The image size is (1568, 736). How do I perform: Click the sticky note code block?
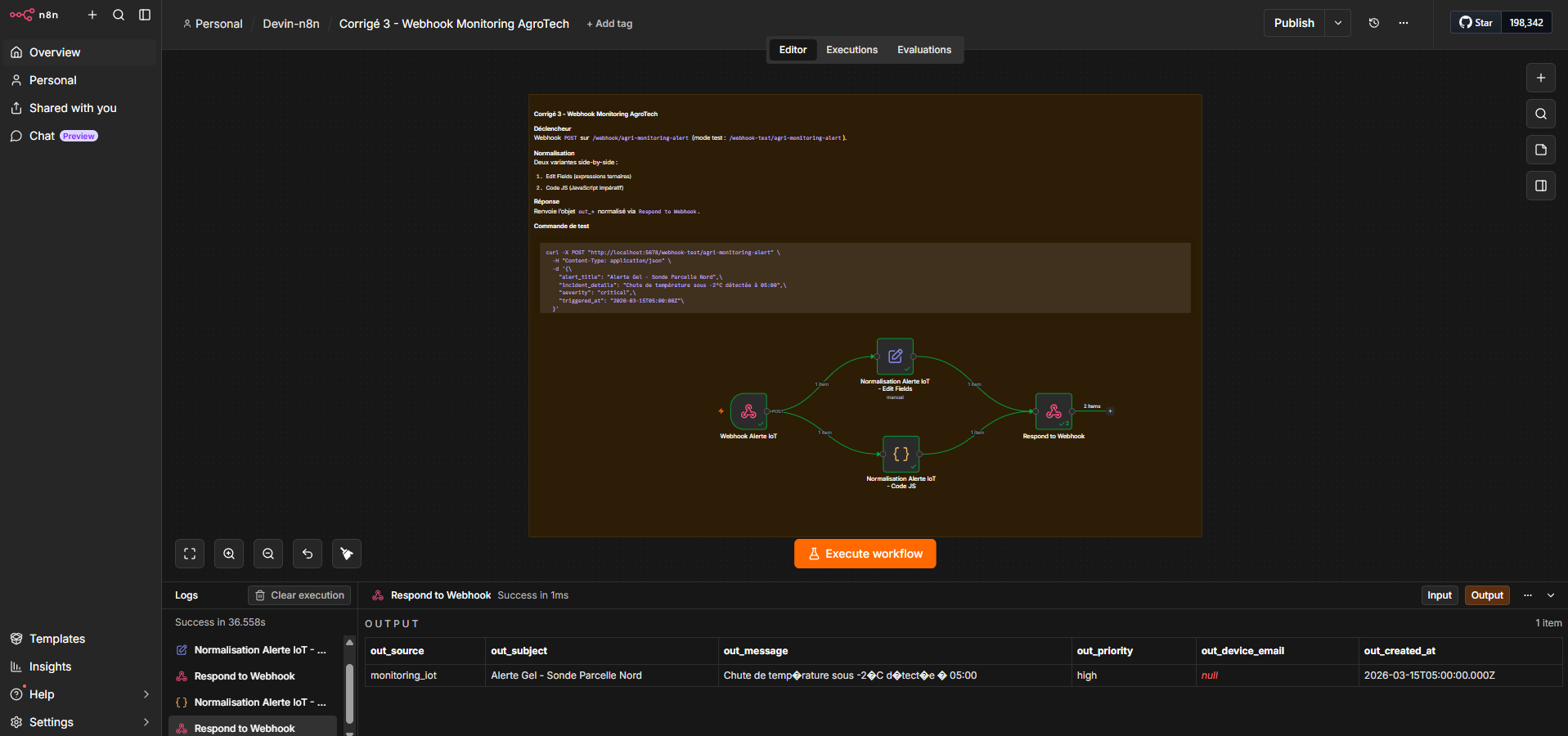pyautogui.click(x=865, y=278)
